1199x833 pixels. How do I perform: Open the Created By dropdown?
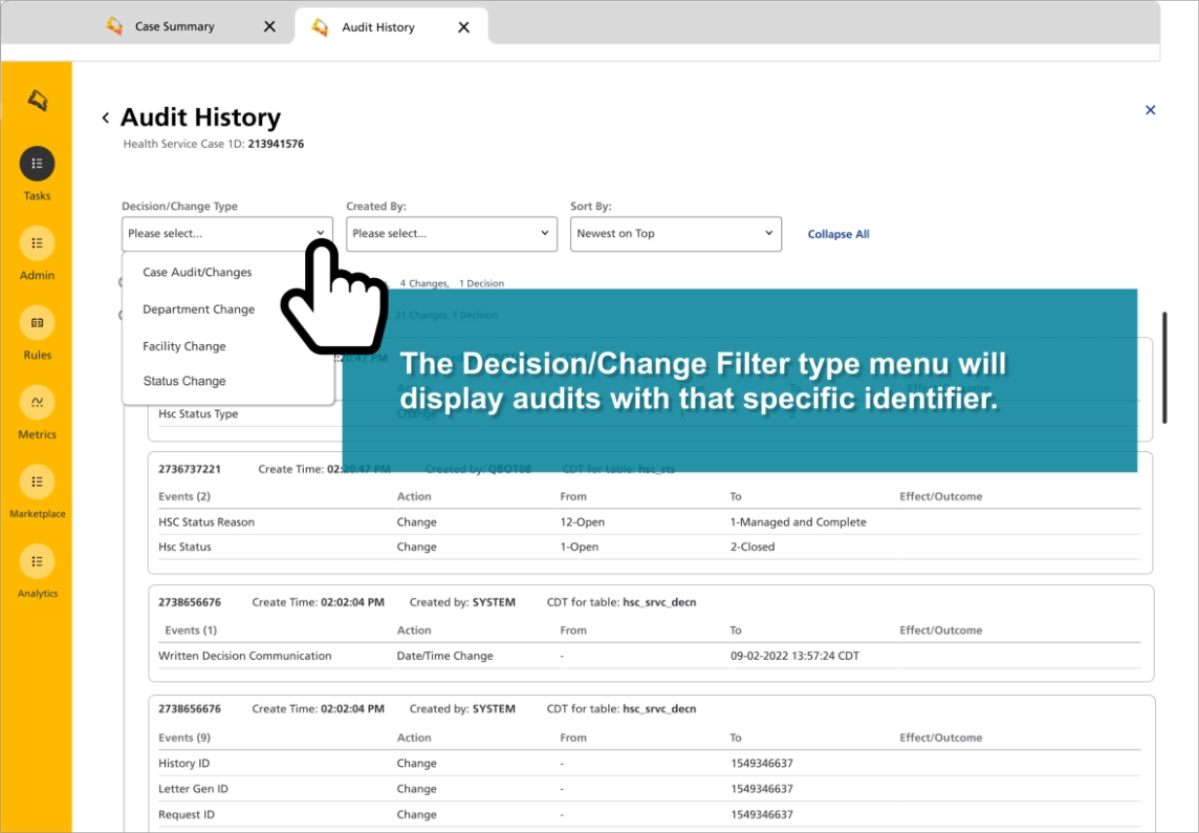tap(450, 234)
